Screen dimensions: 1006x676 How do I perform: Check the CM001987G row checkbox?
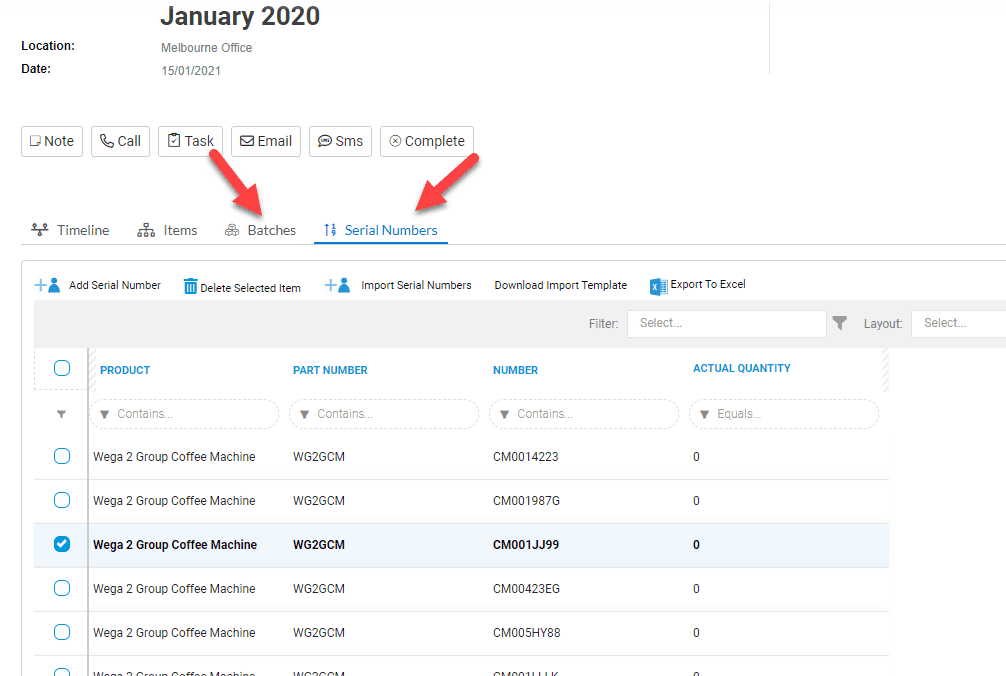[62, 500]
